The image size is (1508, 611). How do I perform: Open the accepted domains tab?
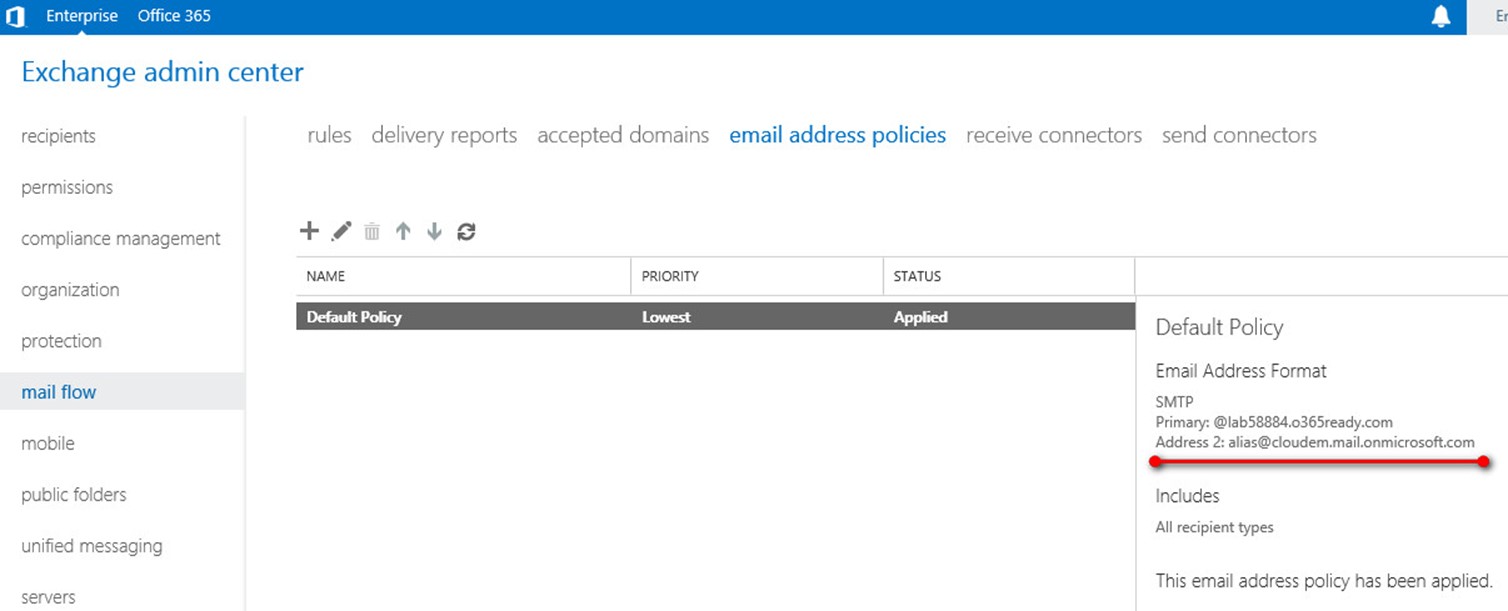[x=623, y=135]
